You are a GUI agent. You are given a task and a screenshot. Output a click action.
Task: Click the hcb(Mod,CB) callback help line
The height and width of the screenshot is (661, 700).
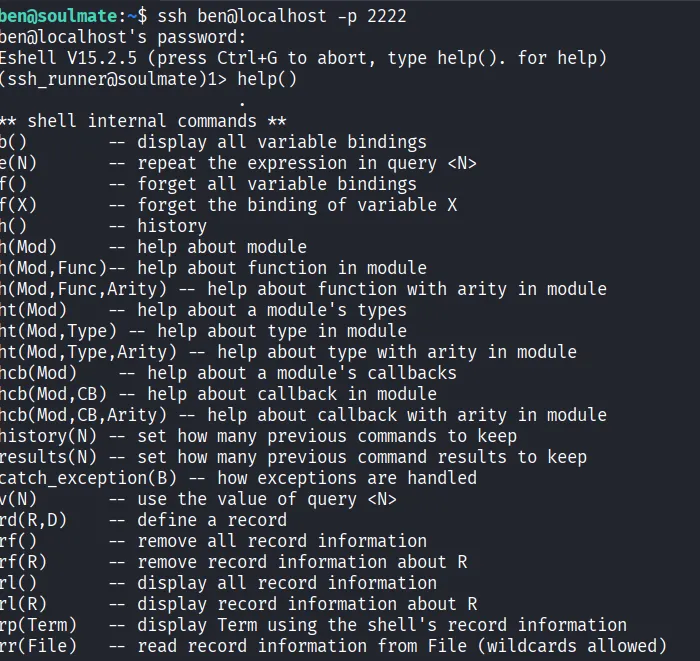tap(218, 394)
